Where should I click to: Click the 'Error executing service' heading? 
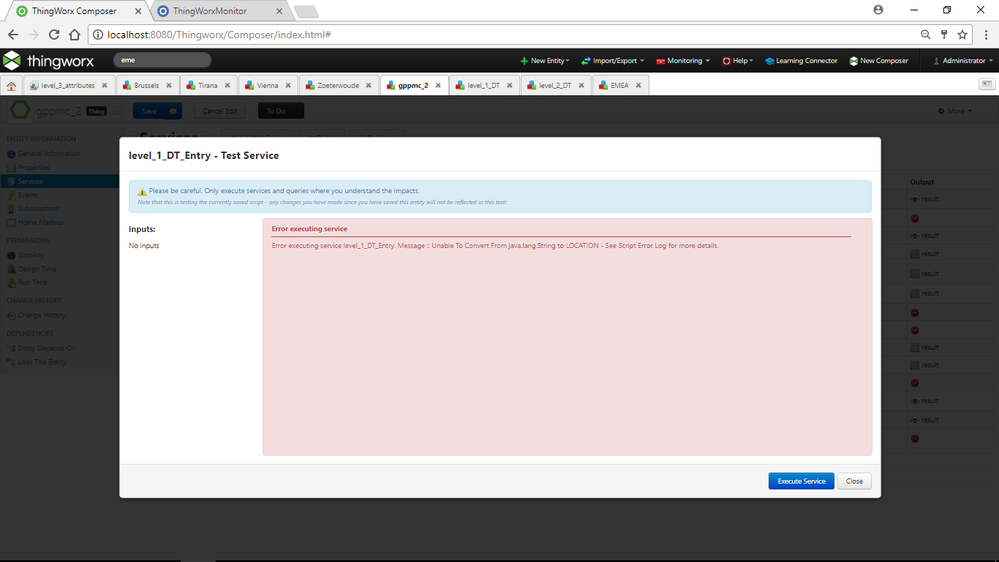click(309, 229)
